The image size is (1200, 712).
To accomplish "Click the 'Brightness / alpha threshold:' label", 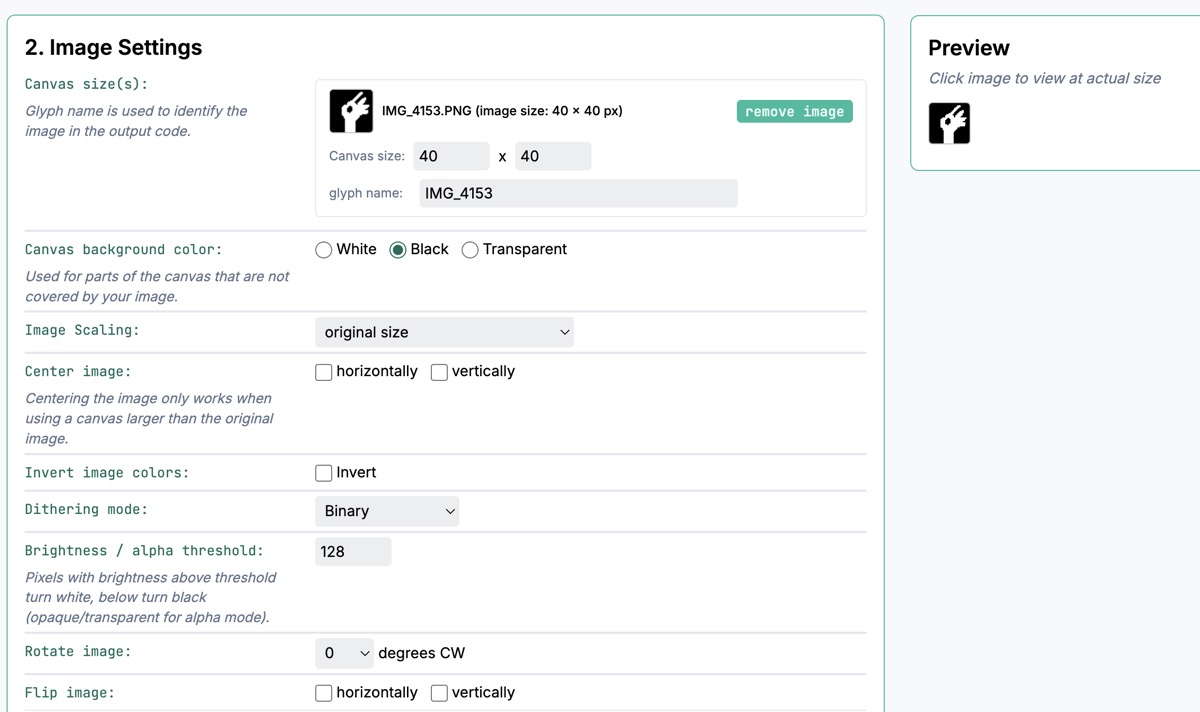I will pos(145,550).
